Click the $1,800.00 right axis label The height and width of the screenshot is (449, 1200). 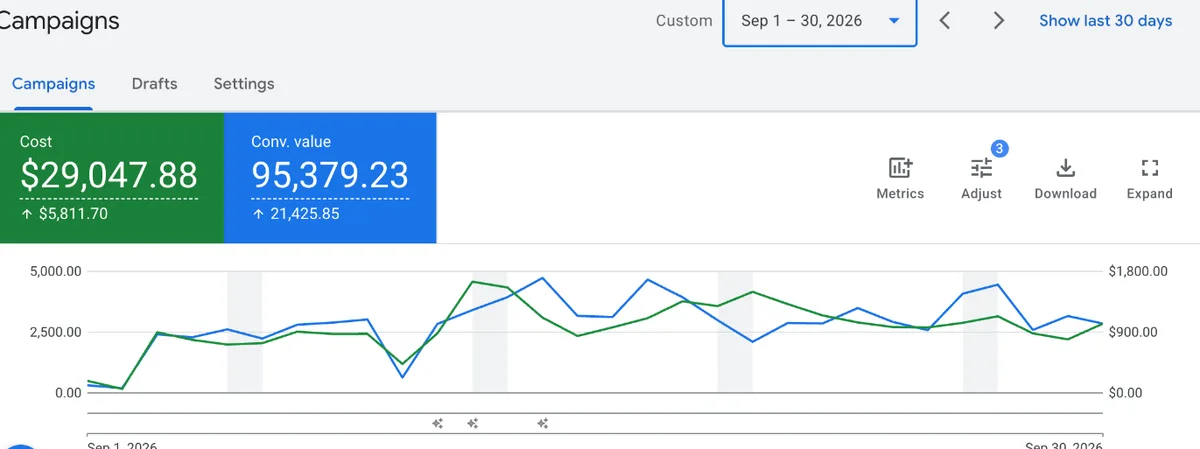click(1138, 271)
